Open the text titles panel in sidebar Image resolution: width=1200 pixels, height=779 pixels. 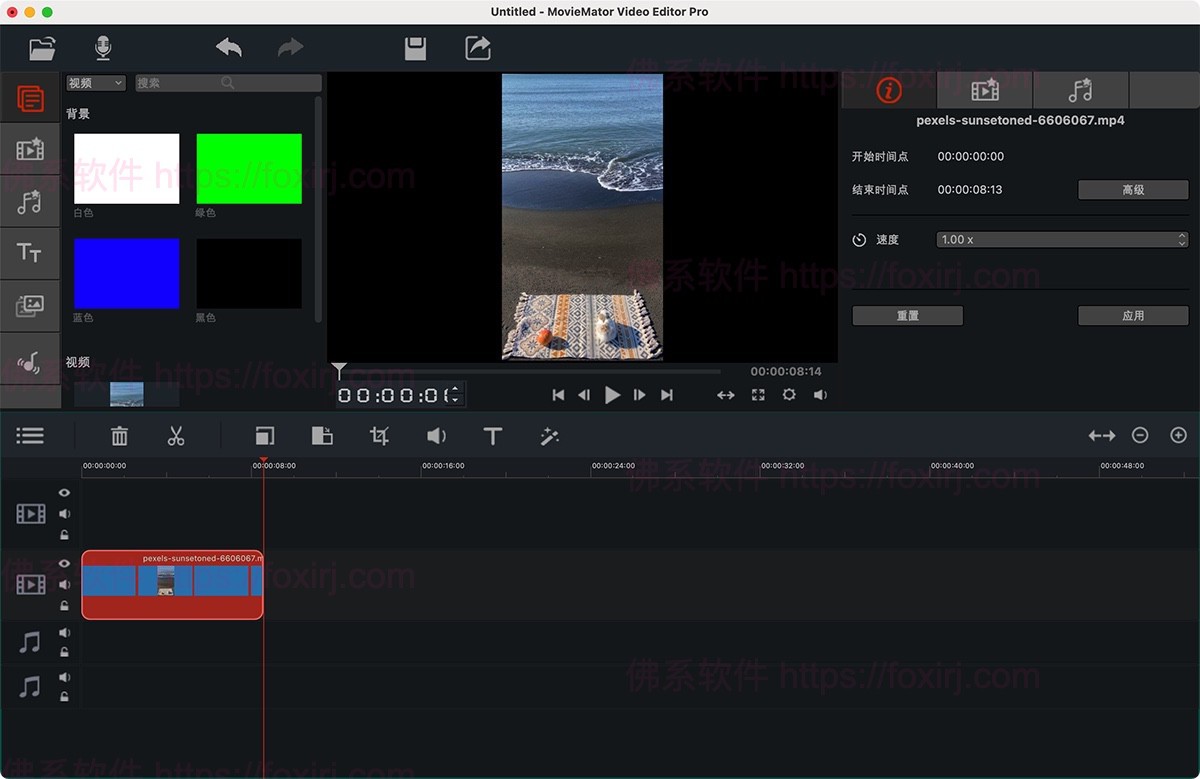[30, 253]
